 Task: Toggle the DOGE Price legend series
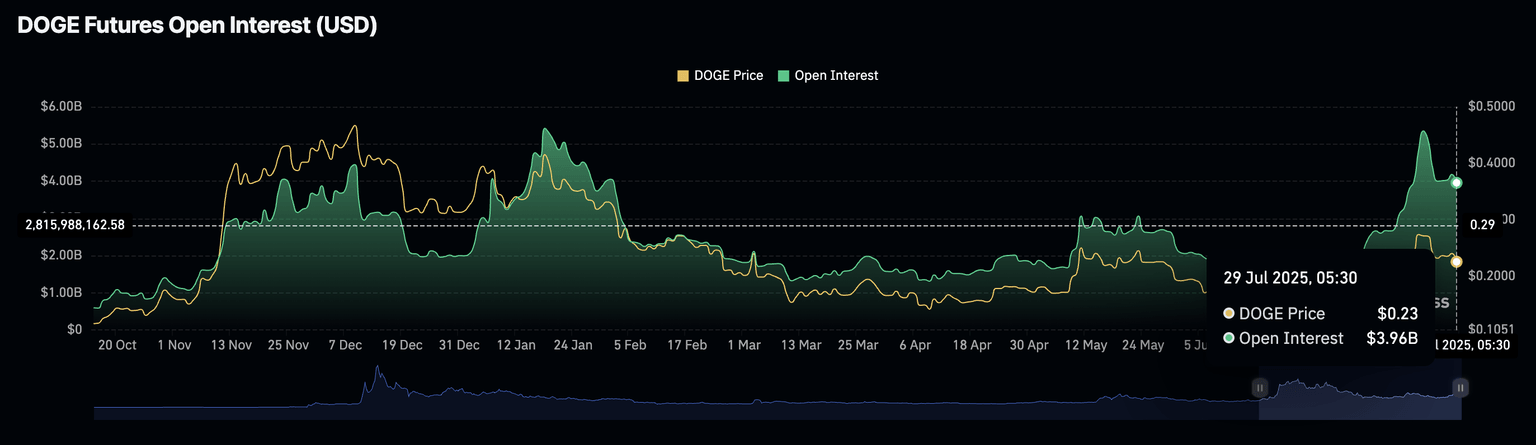(x=720, y=75)
